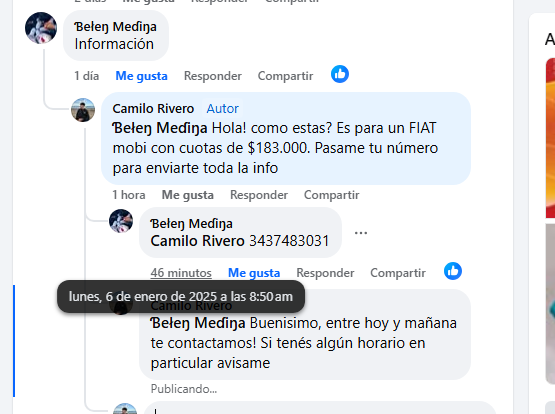Viewport: 555px width, 414px height.
Task: Click the reply text field at the bottom
Action: 319,408
